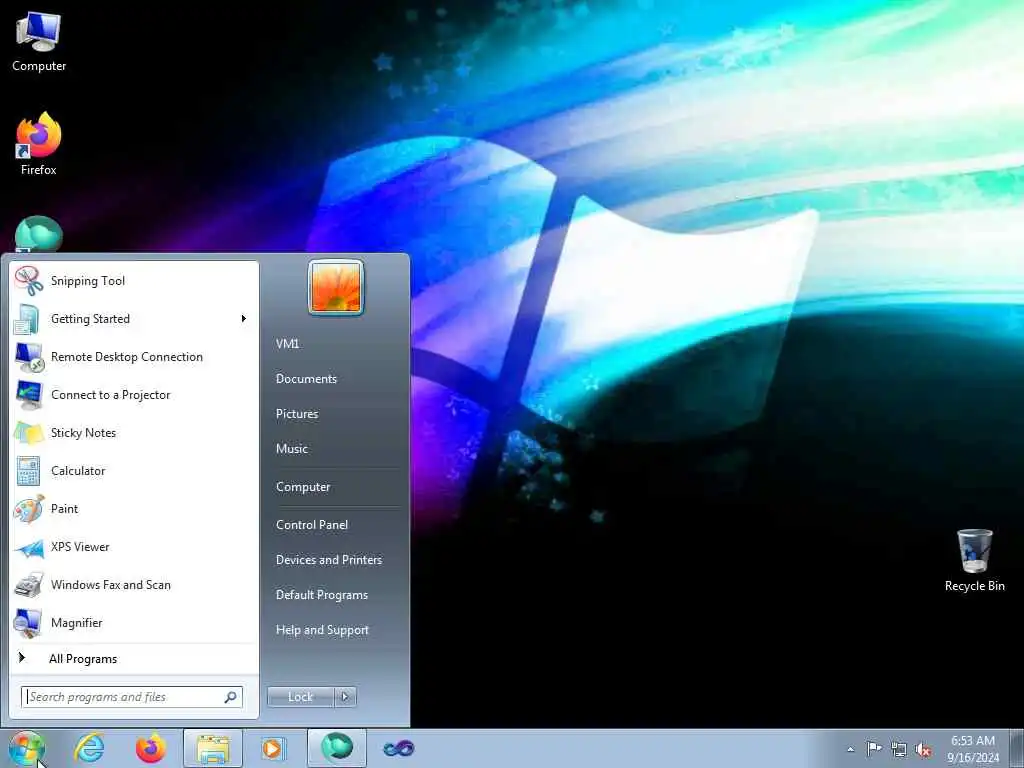The image size is (1024, 768).
Task: Open the Magnifier icon
Action: [x=29, y=623]
